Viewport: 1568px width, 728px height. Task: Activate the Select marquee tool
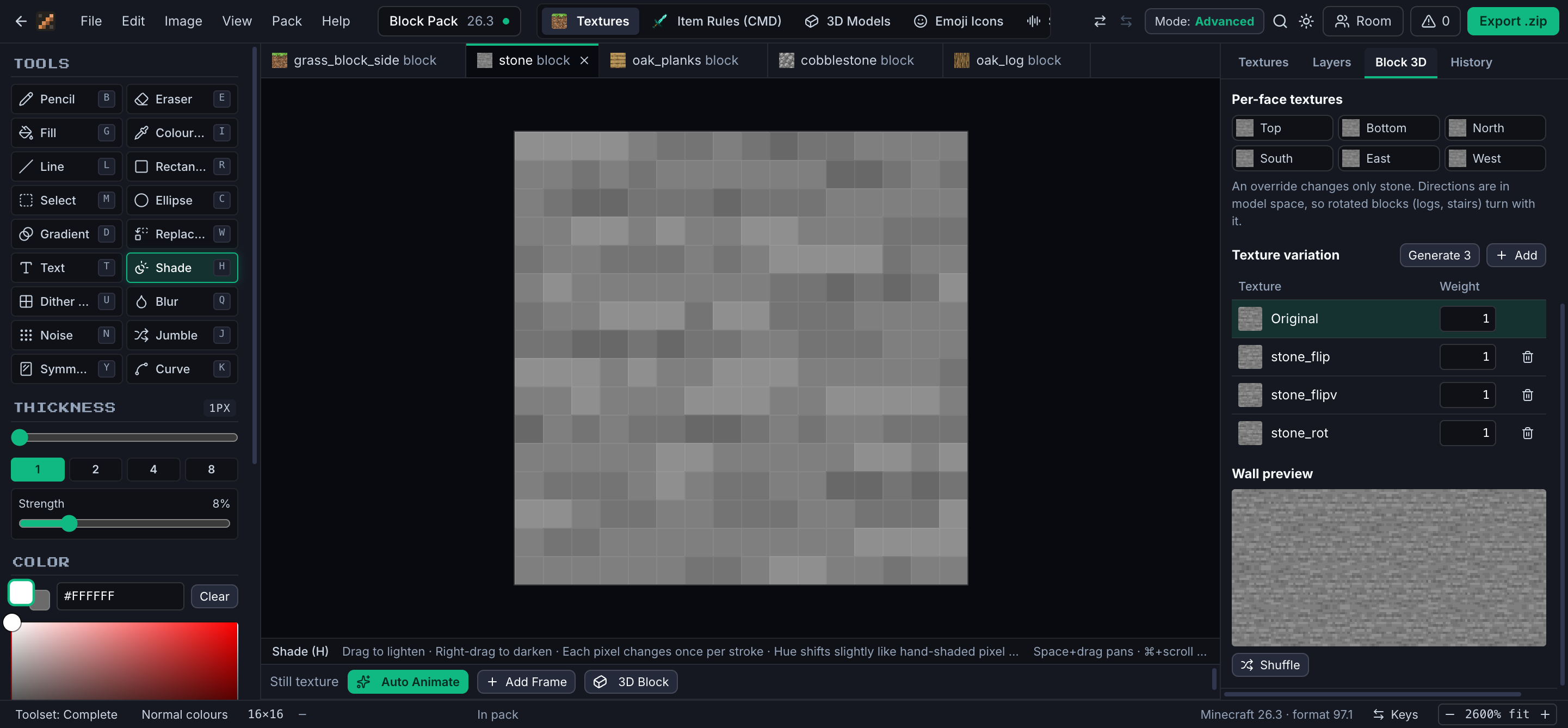tap(66, 200)
